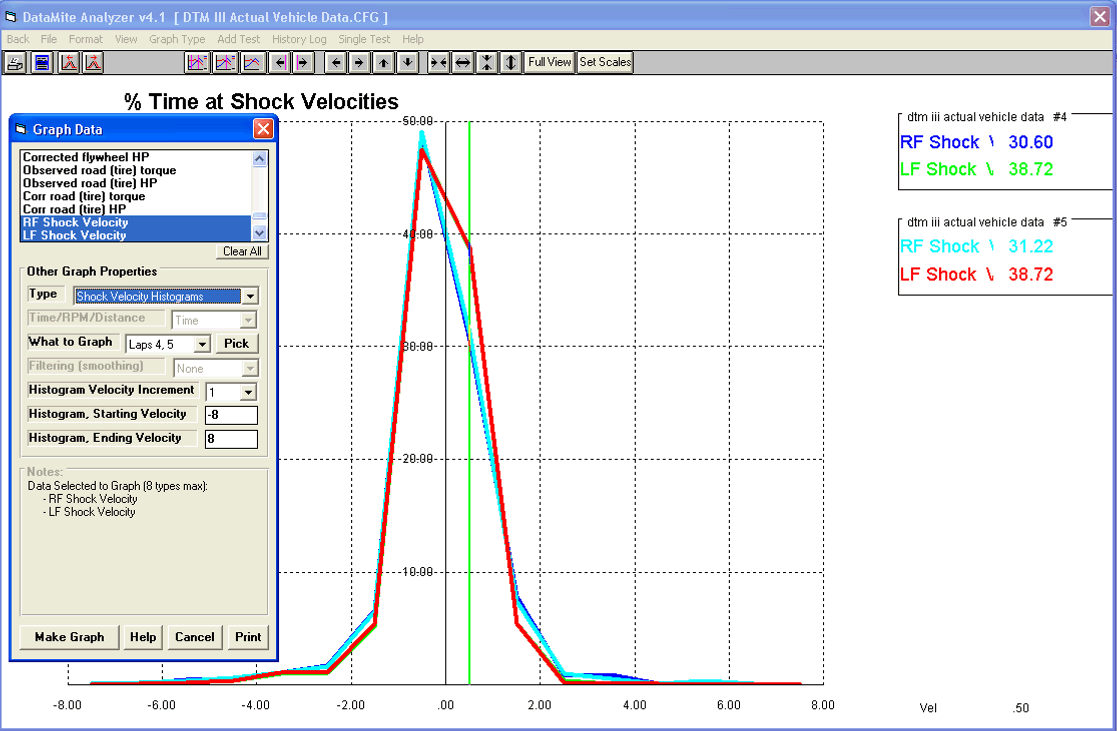This screenshot has height=731, width=1117.
Task: Click the red curve icon with right arrow
Action: [93, 63]
